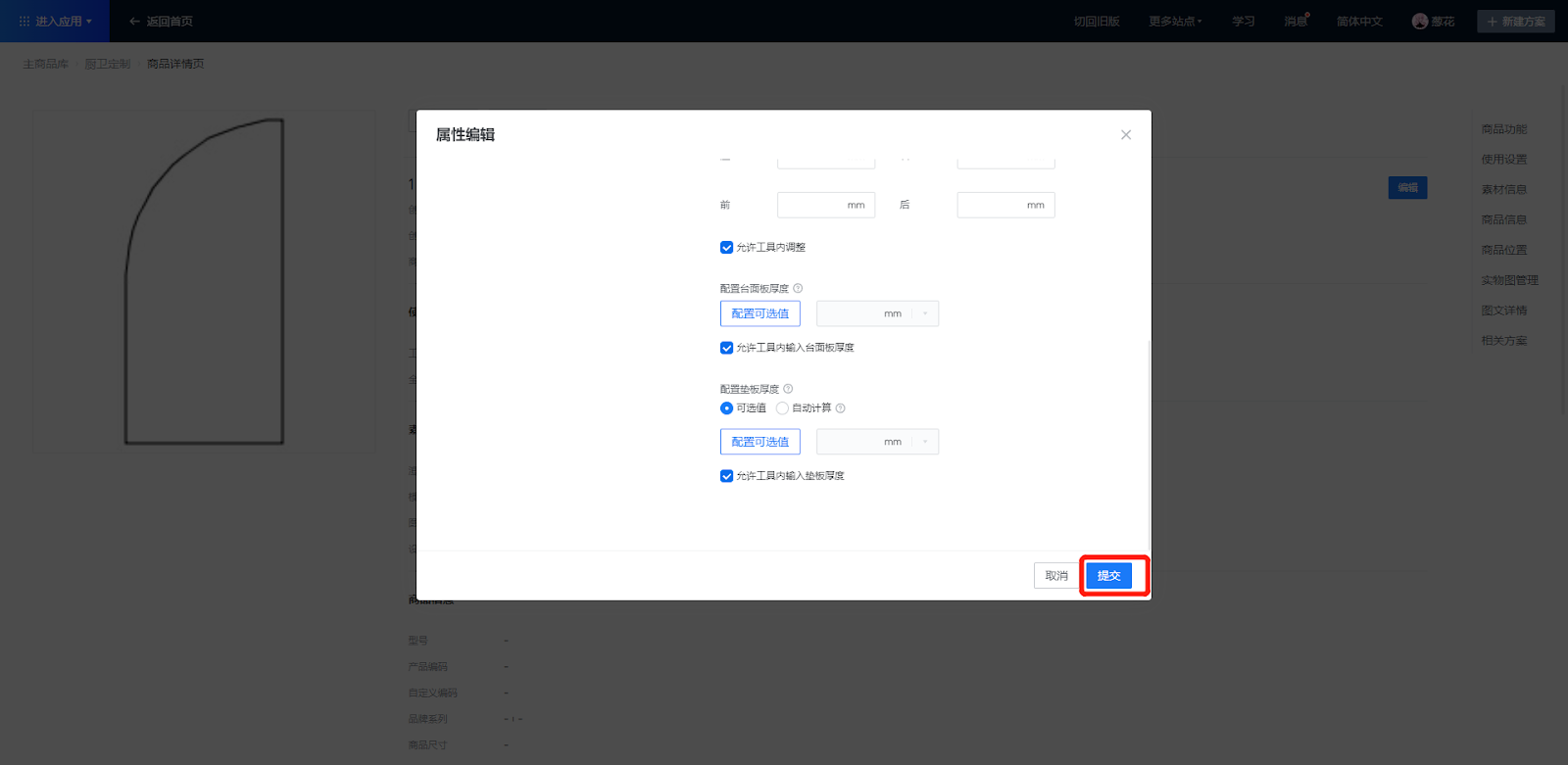Image resolution: width=1568 pixels, height=765 pixels.
Task: Click 配置可选值 under 配置台面板厚度
Action: click(x=760, y=313)
